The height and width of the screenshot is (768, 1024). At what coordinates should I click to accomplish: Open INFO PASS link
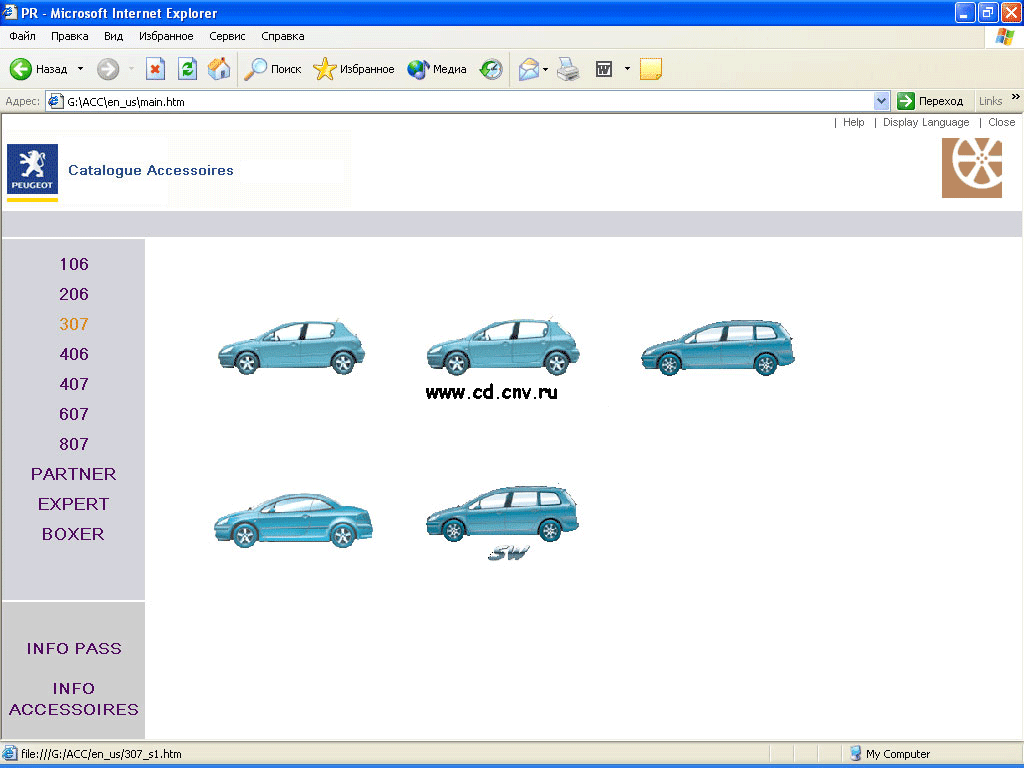point(74,648)
